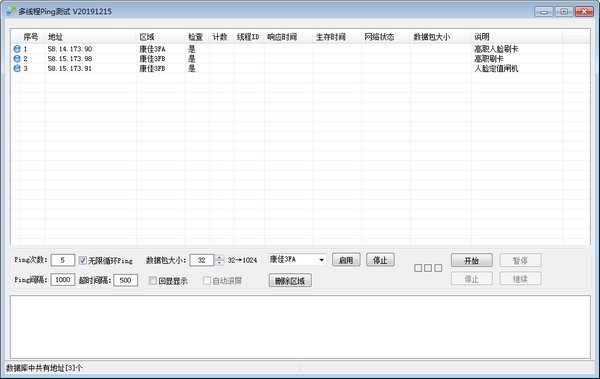Click the 超时间隔 input field showing 500

[126, 280]
